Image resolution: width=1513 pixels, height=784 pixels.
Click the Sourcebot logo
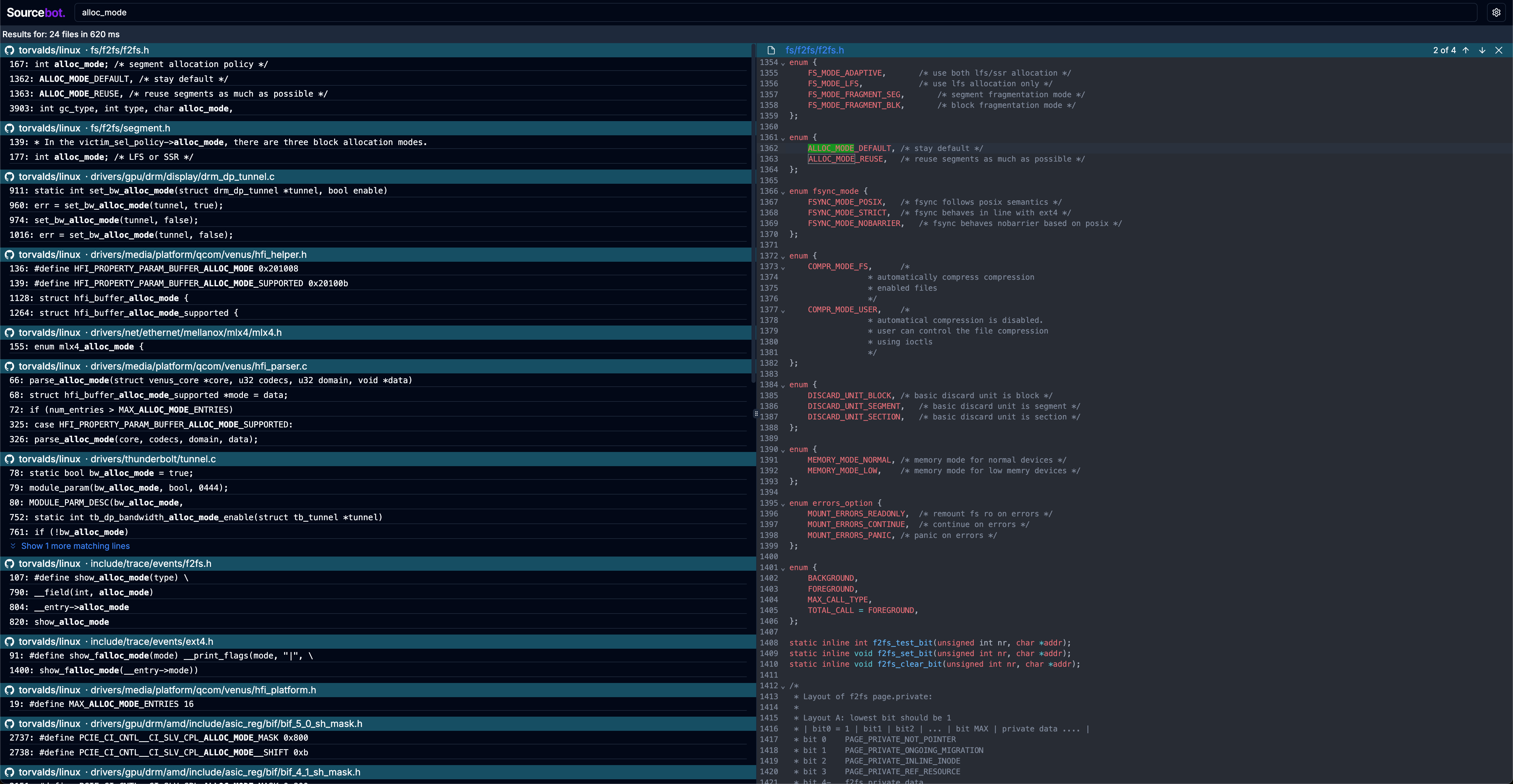point(35,12)
